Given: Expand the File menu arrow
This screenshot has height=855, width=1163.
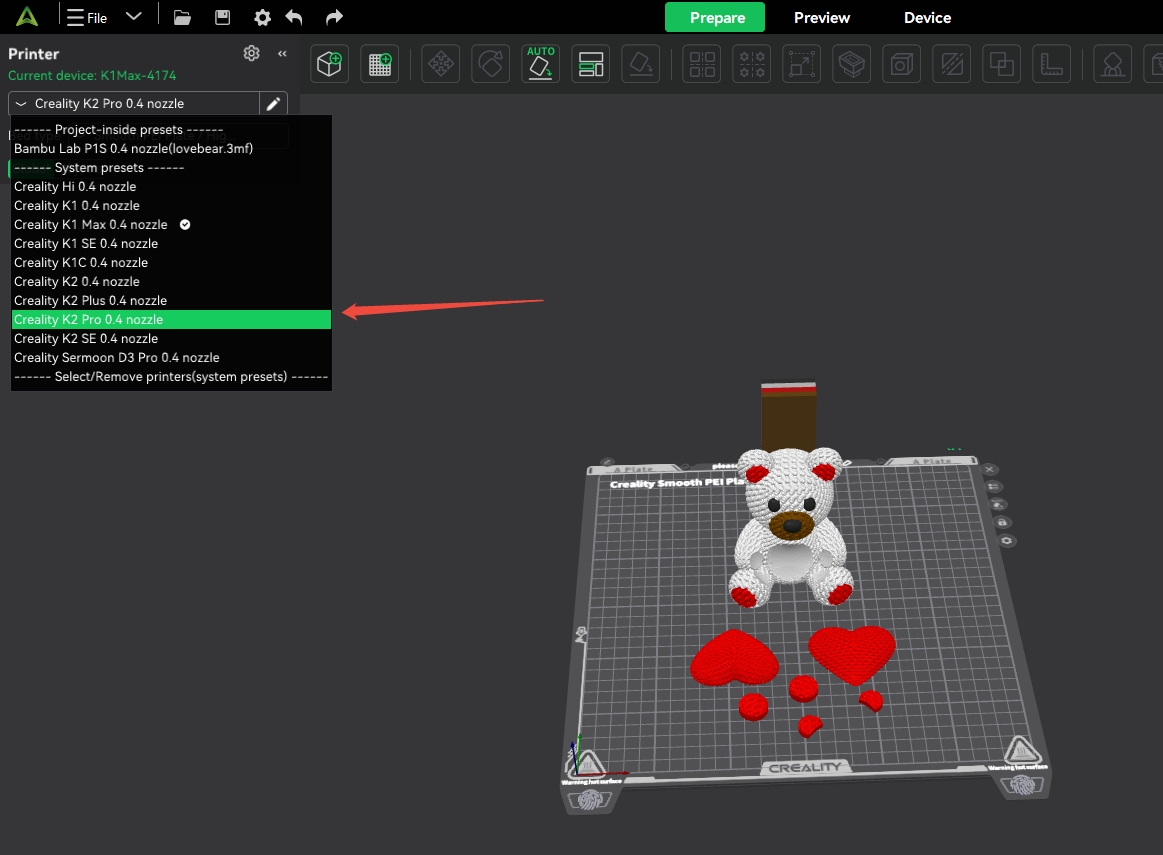Looking at the screenshot, I should [133, 17].
